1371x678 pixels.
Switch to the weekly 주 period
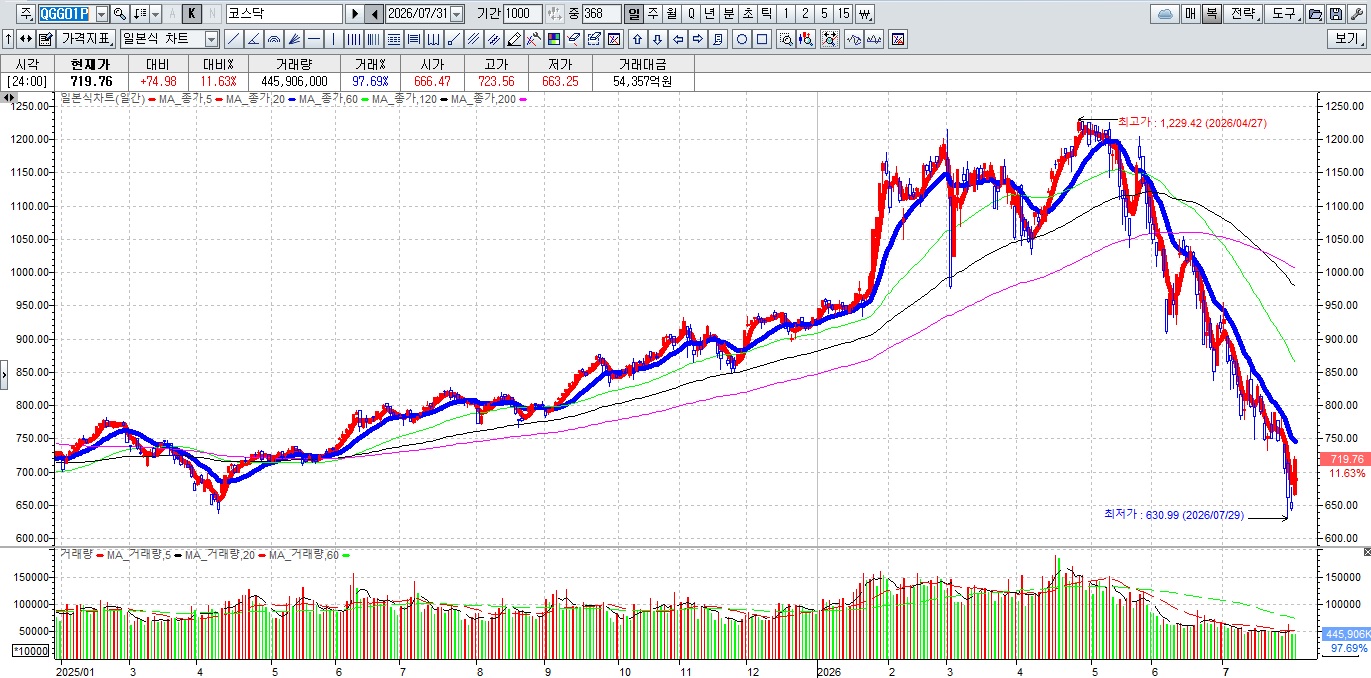tap(652, 14)
